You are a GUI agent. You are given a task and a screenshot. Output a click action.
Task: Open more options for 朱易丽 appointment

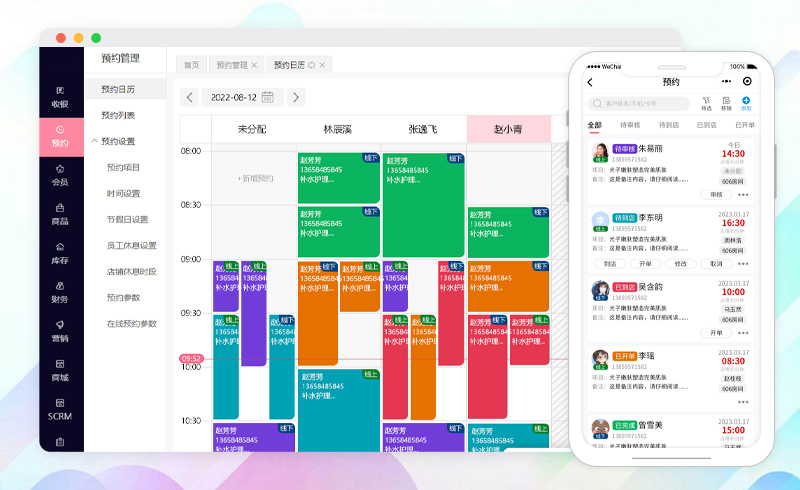(x=743, y=195)
